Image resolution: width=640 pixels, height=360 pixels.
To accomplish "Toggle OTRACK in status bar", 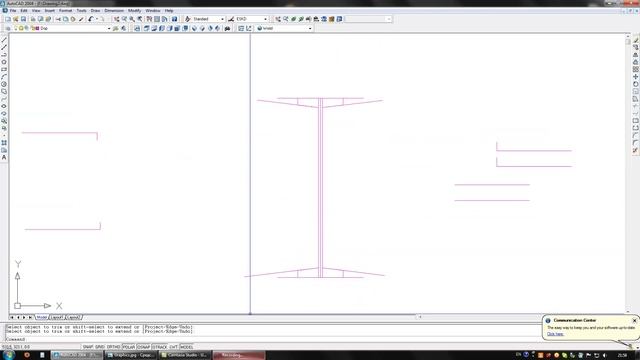I will coord(160,347).
